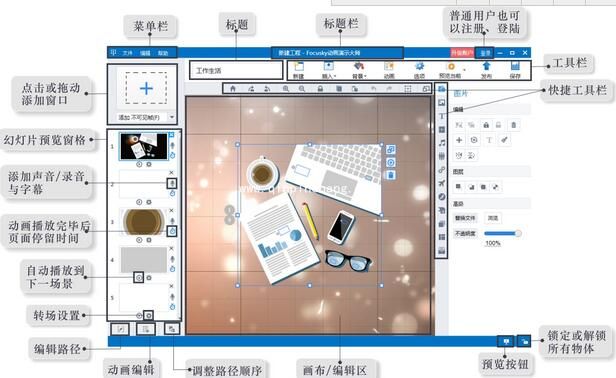
Task: Click the zoom in magnifier icon
Action: [x=286, y=89]
